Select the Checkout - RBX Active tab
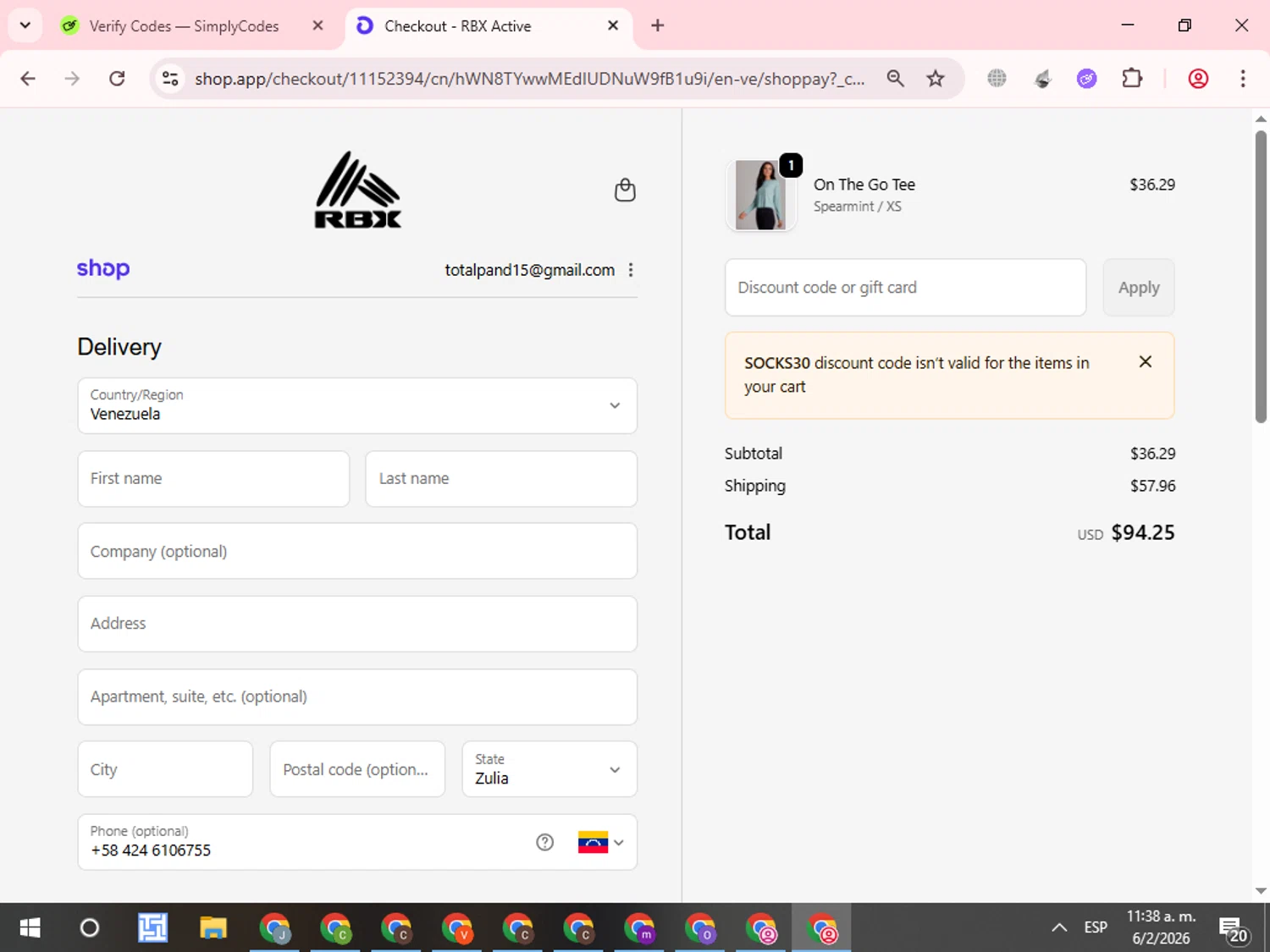 (457, 26)
